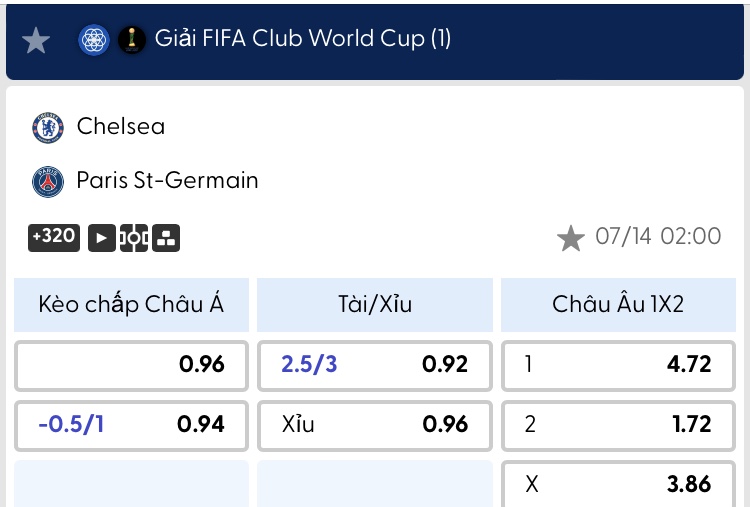
Task: Select the Kèo chấp Châu Á column header
Action: 131,305
